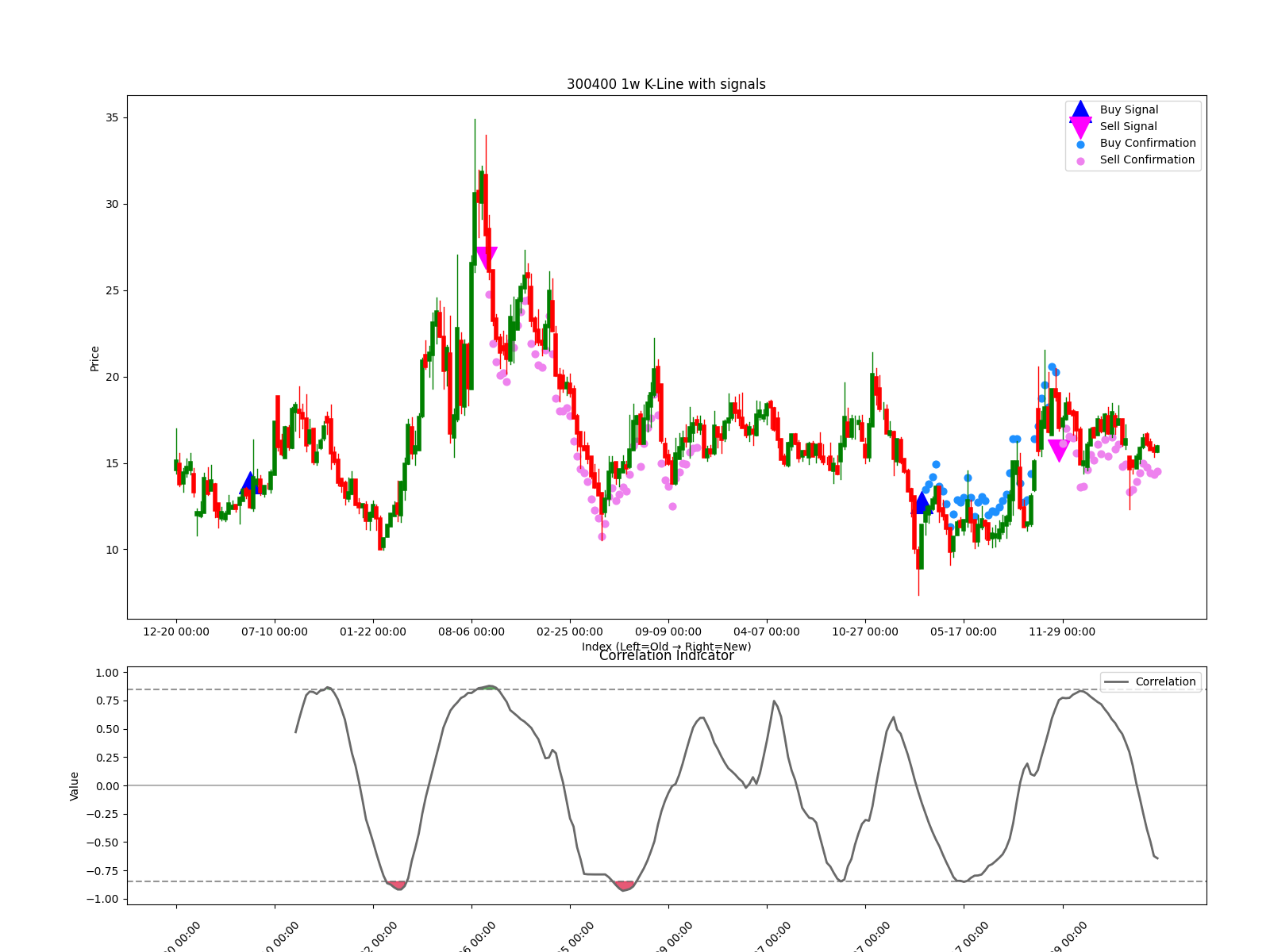This screenshot has width=1270, height=952.
Task: Click the pink Sell Confirmation dot in legend
Action: coord(1080,161)
